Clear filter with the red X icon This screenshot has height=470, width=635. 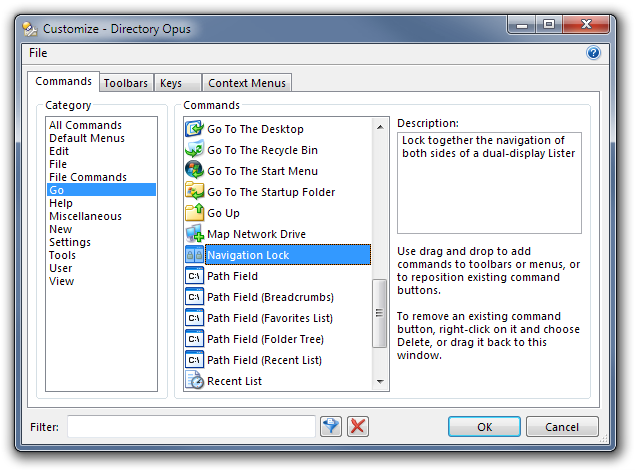click(x=357, y=427)
